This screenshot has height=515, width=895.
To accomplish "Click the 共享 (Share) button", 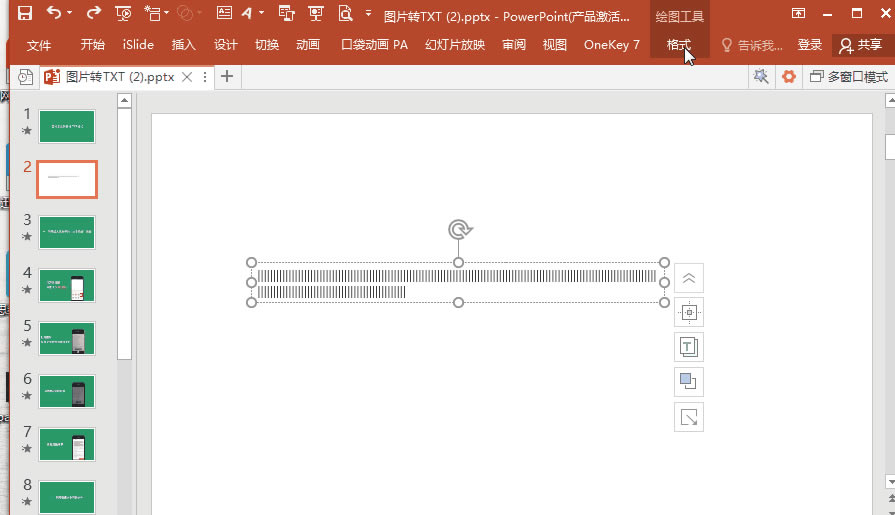I will pos(861,45).
